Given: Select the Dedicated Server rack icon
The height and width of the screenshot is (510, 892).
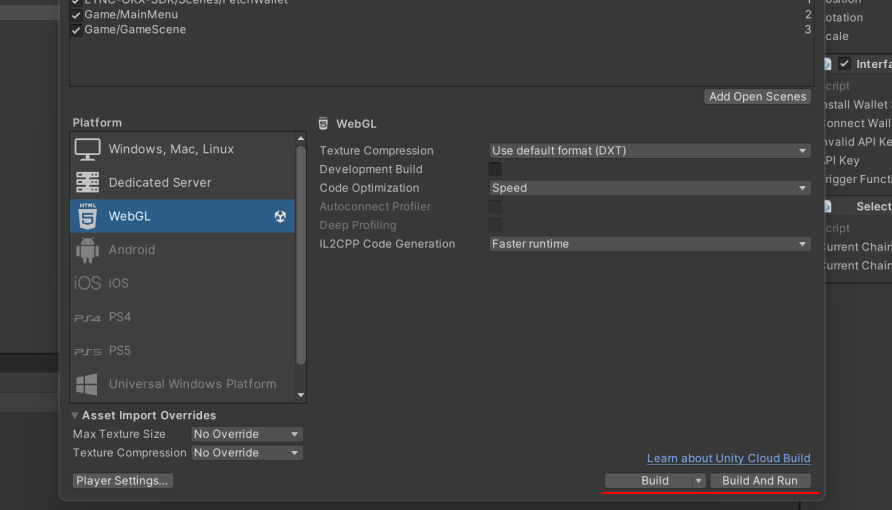Looking at the screenshot, I should tap(87, 183).
